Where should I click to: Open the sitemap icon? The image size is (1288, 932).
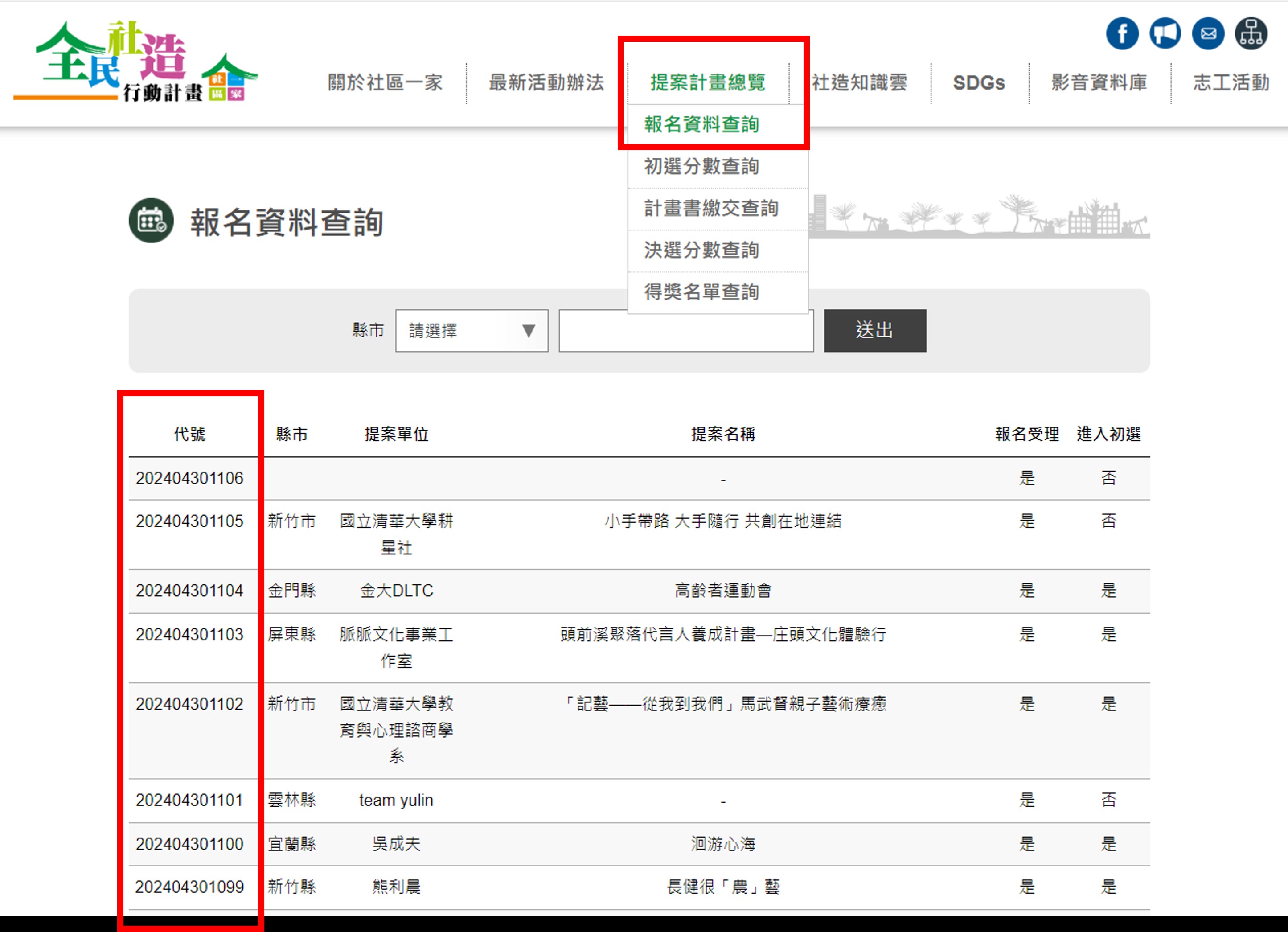(x=1251, y=34)
